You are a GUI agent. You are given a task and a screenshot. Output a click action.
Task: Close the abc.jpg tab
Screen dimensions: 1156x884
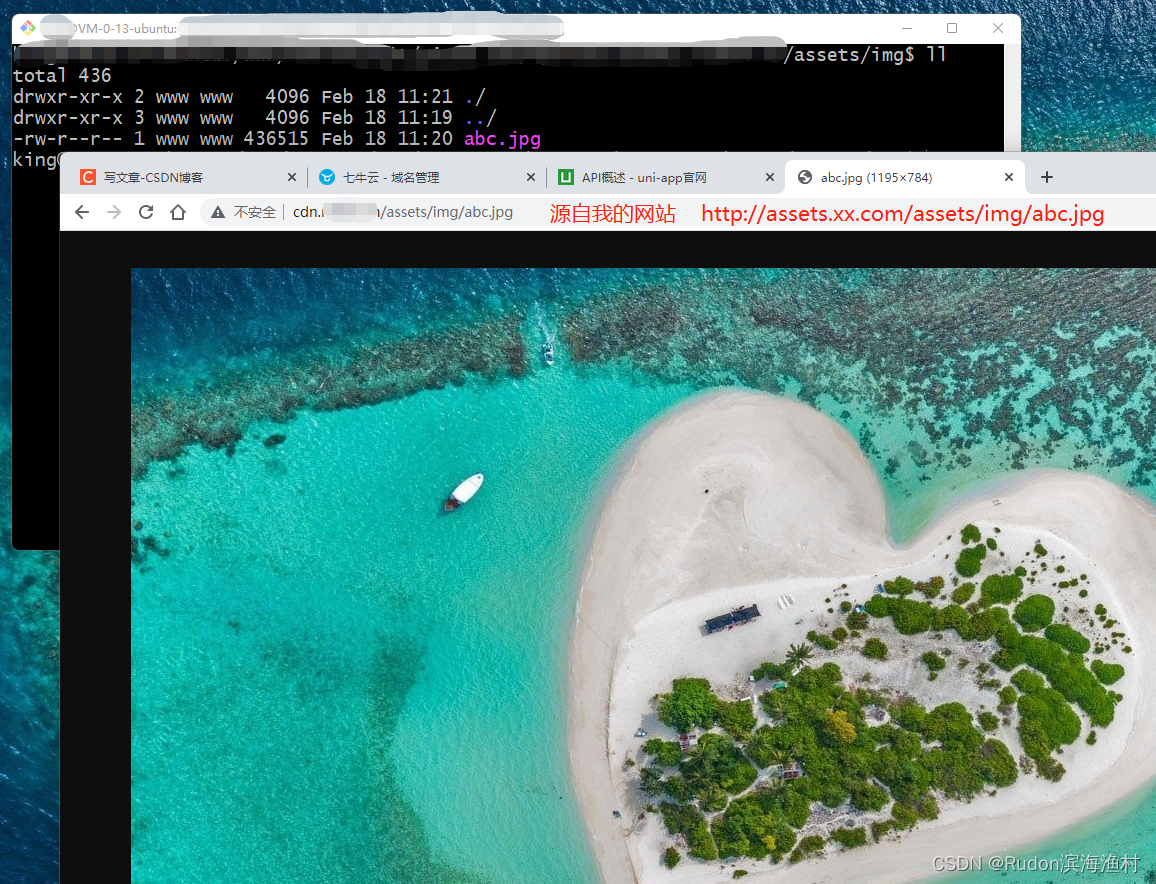[1009, 177]
